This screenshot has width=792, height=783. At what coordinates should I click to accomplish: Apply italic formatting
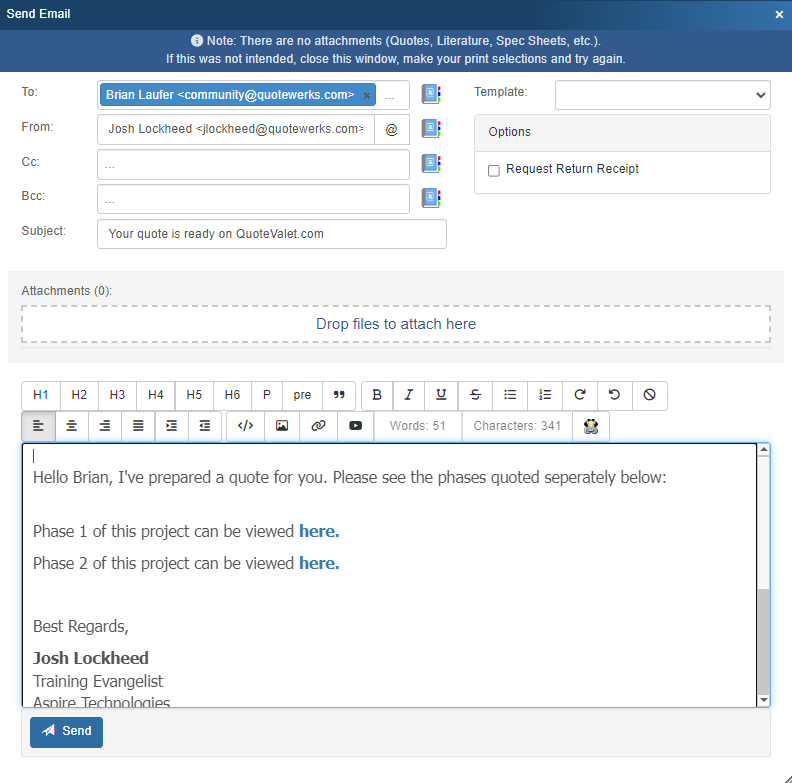tap(409, 395)
